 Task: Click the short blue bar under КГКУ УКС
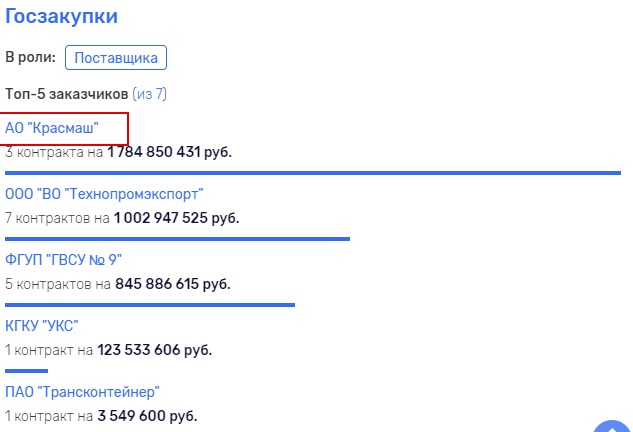26,371
